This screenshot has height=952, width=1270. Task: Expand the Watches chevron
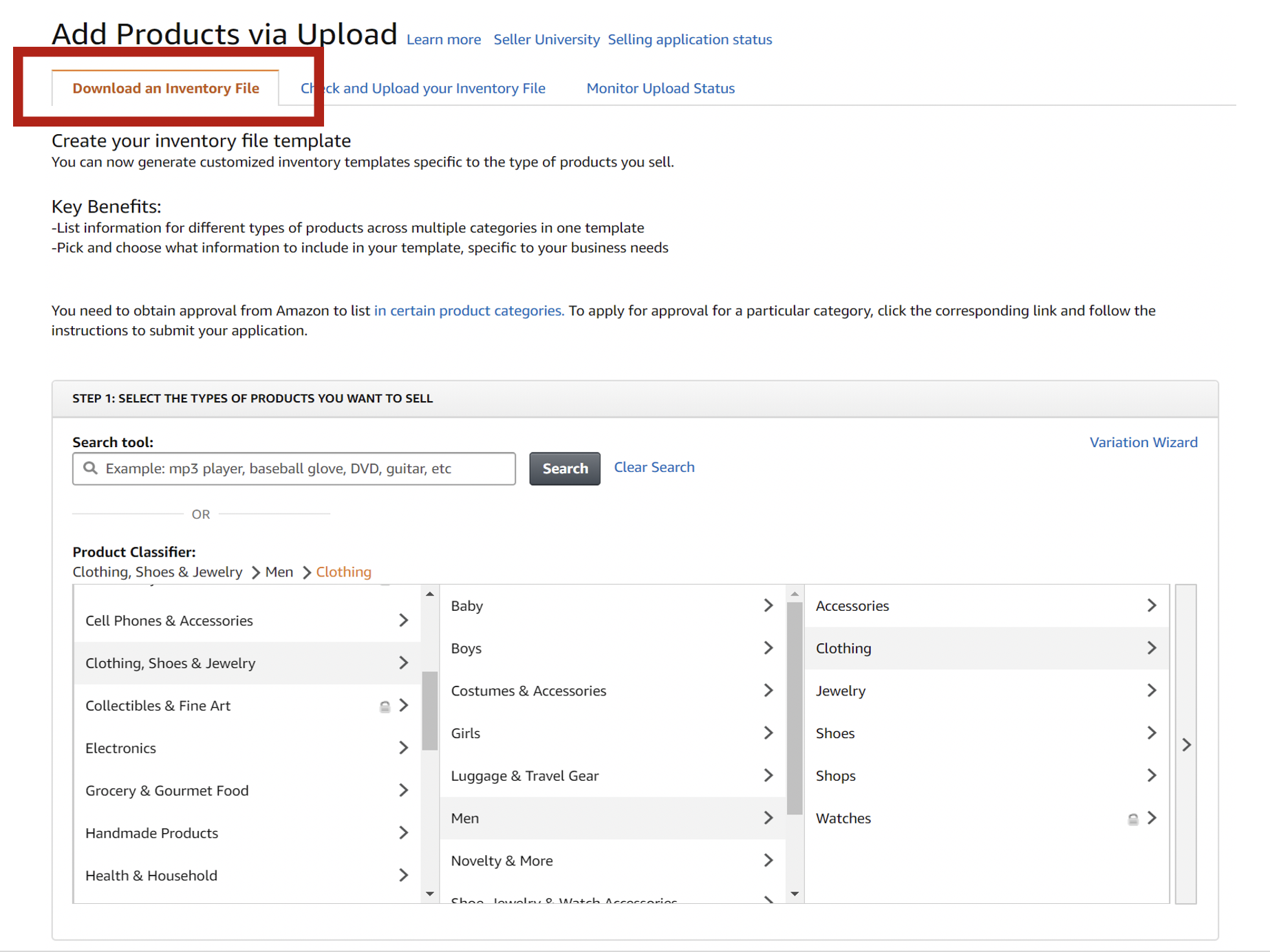pyautogui.click(x=1152, y=818)
